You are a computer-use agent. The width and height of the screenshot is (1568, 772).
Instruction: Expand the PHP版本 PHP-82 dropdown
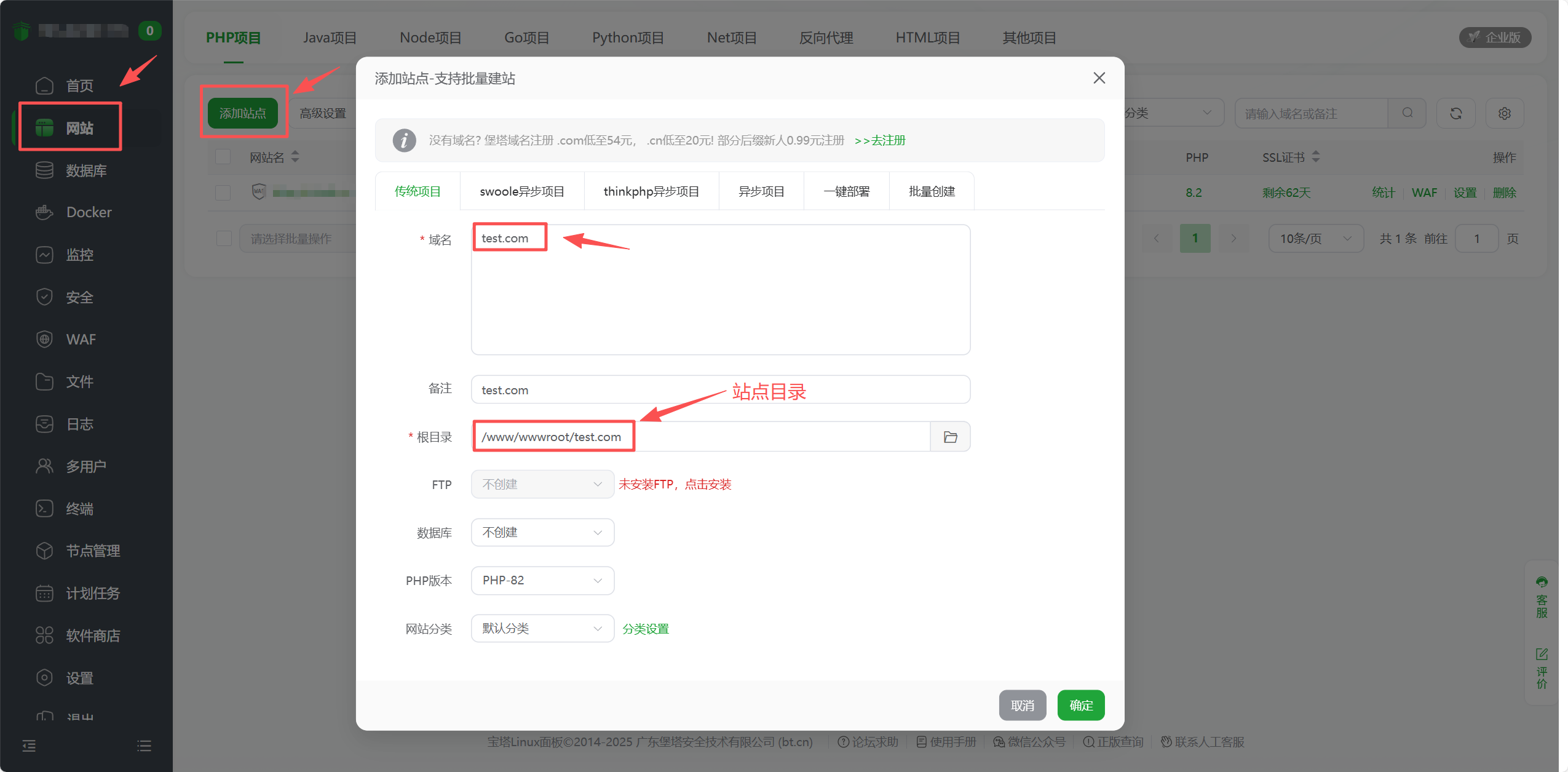click(x=542, y=580)
